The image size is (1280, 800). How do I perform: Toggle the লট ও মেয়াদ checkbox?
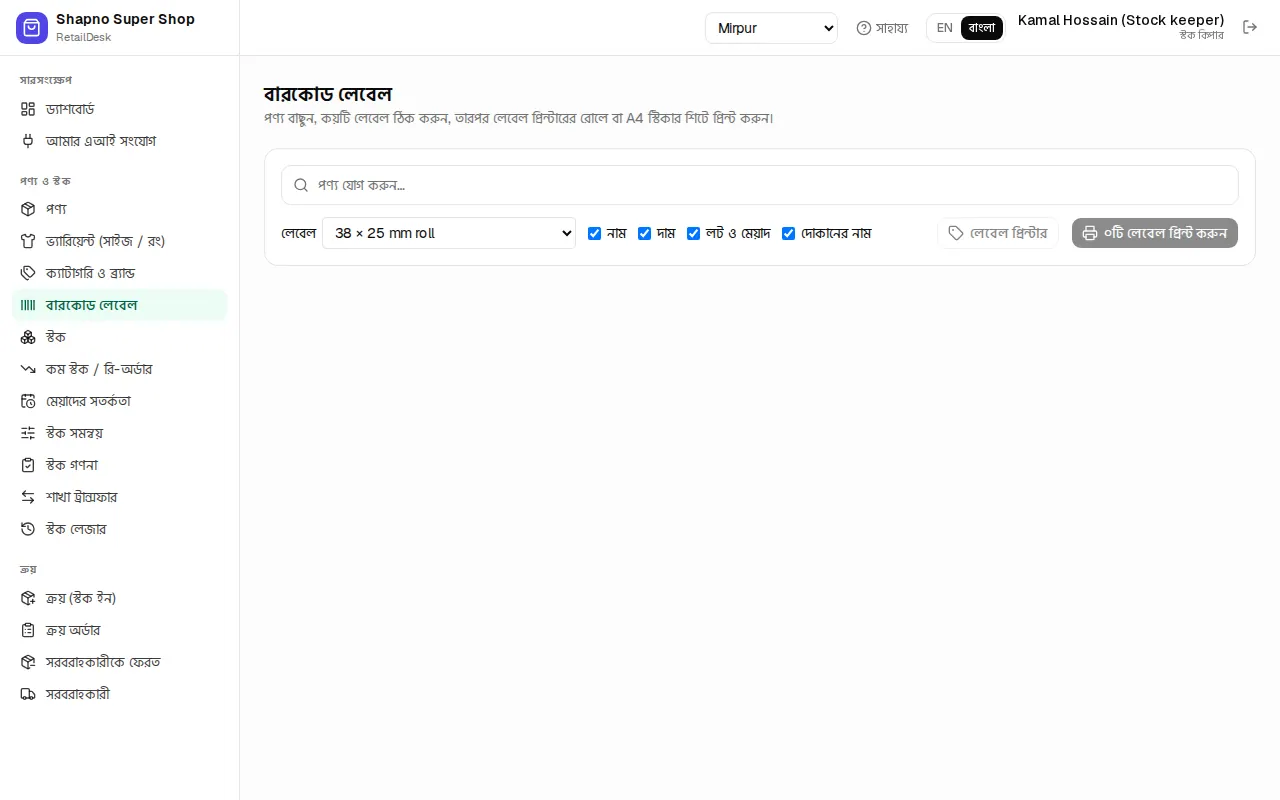[x=694, y=233]
